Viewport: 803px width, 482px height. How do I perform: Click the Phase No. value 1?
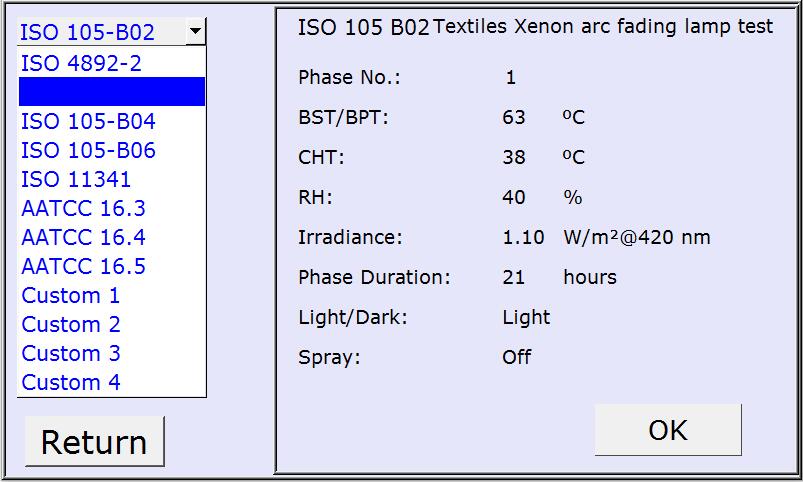click(x=511, y=78)
